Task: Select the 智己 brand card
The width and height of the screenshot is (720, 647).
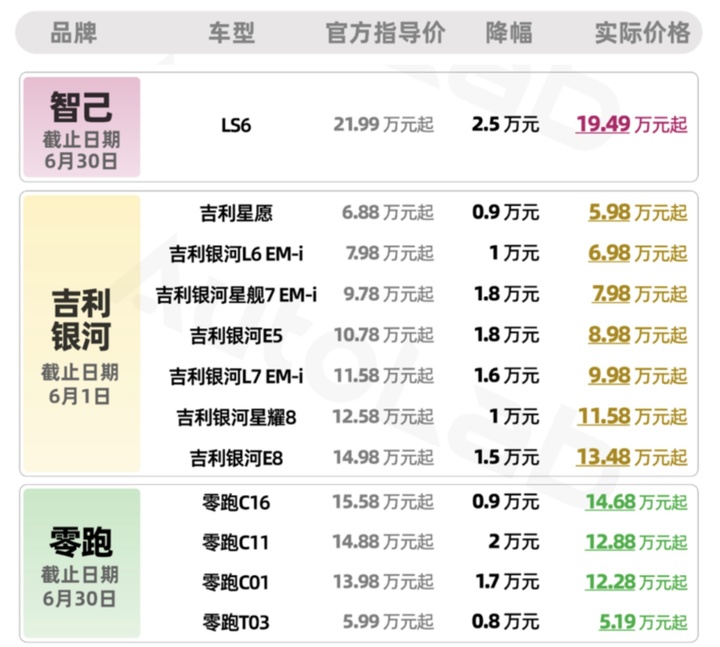Action: point(82,127)
